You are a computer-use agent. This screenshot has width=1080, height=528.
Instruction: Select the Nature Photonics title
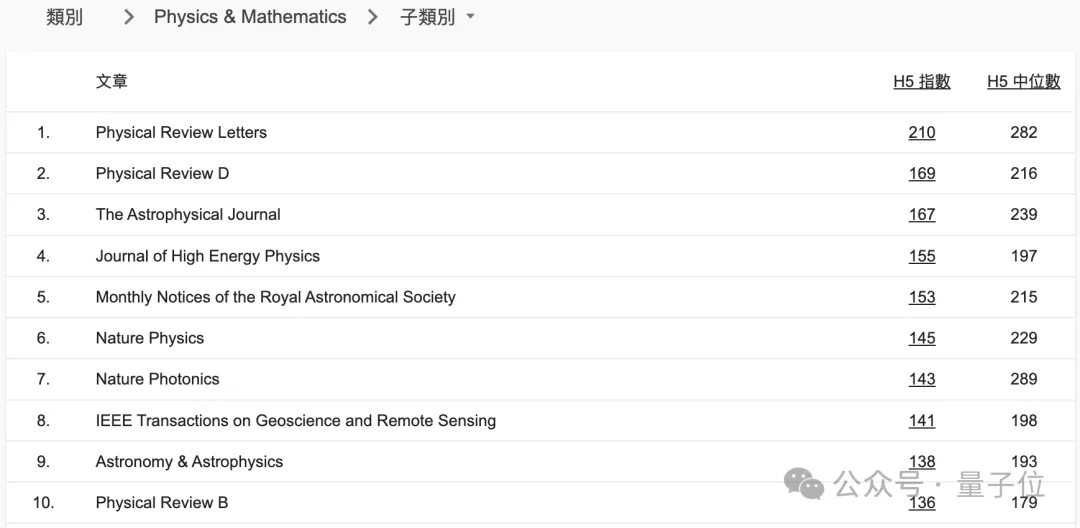158,379
